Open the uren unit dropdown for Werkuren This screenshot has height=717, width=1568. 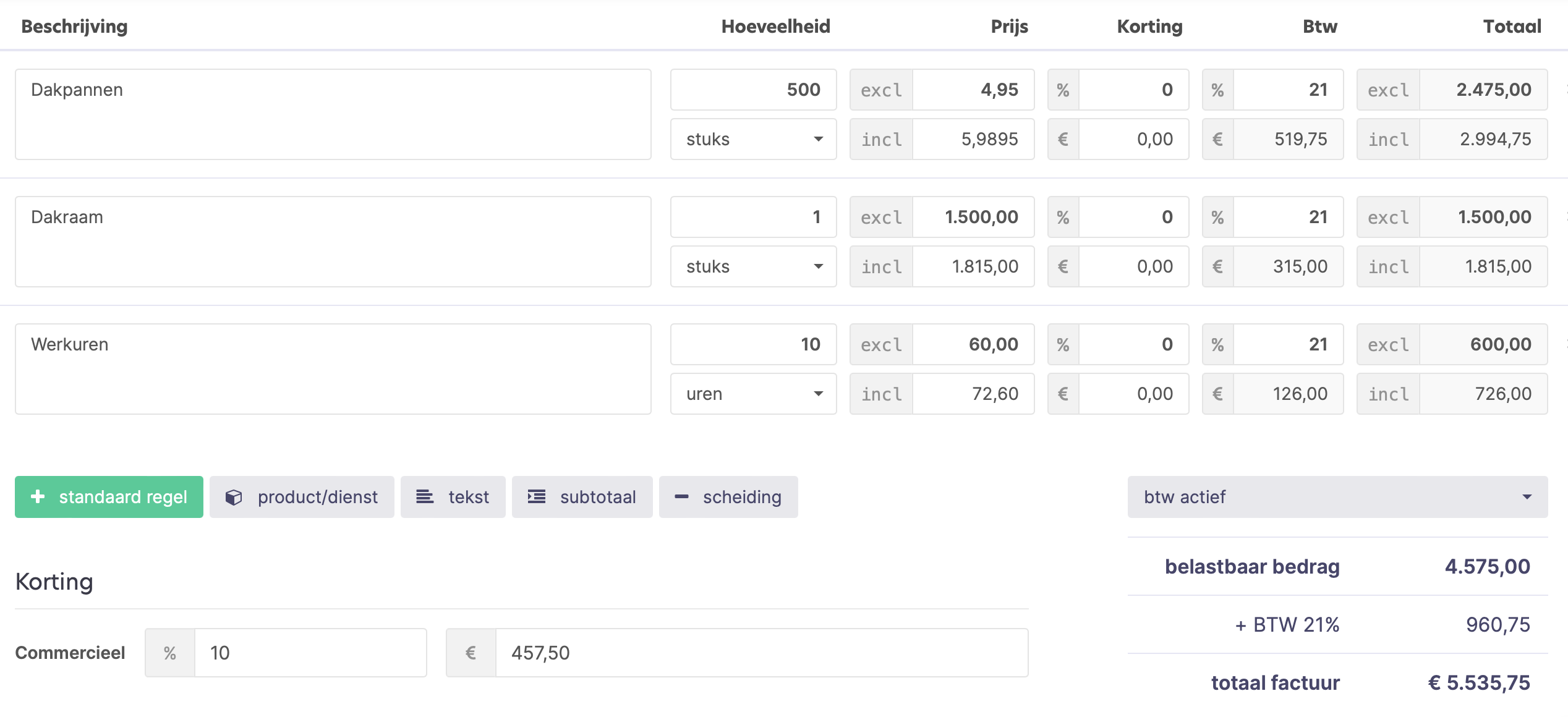point(754,394)
